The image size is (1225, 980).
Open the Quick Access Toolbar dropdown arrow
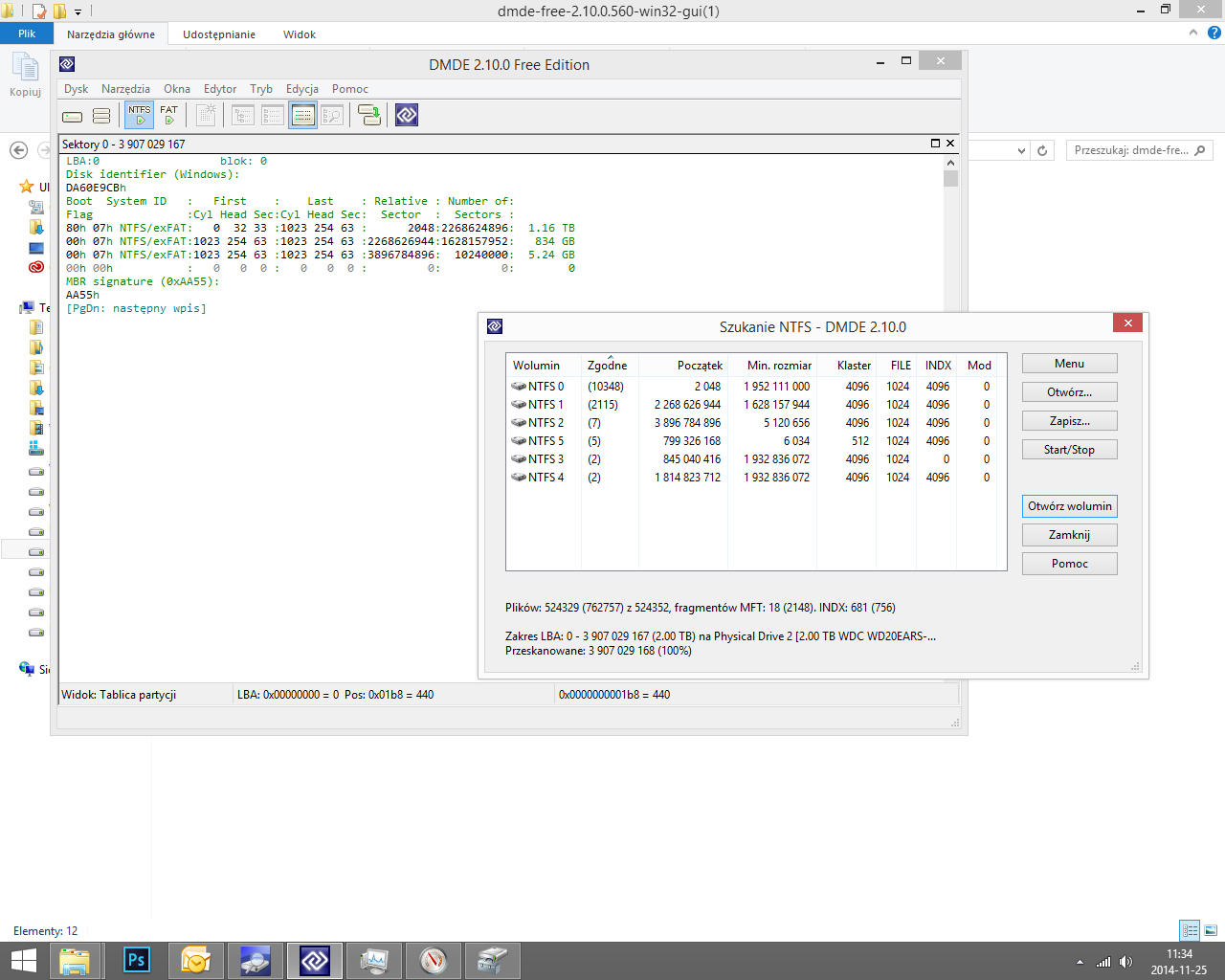(x=78, y=11)
